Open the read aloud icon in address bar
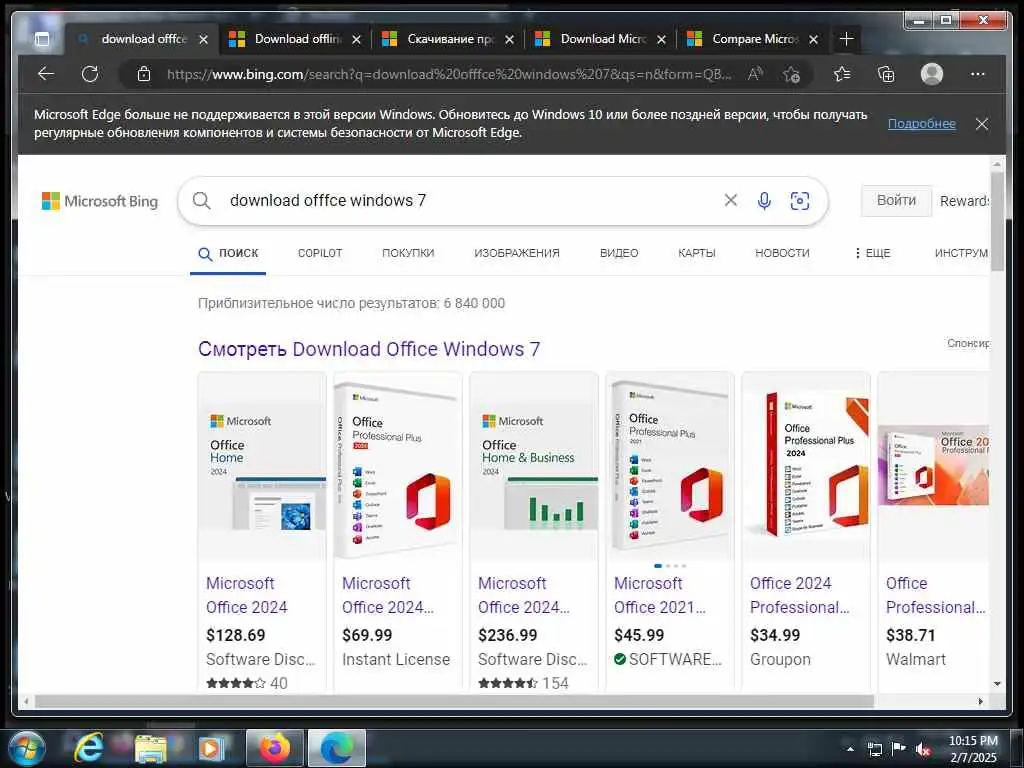 pyautogui.click(x=755, y=74)
